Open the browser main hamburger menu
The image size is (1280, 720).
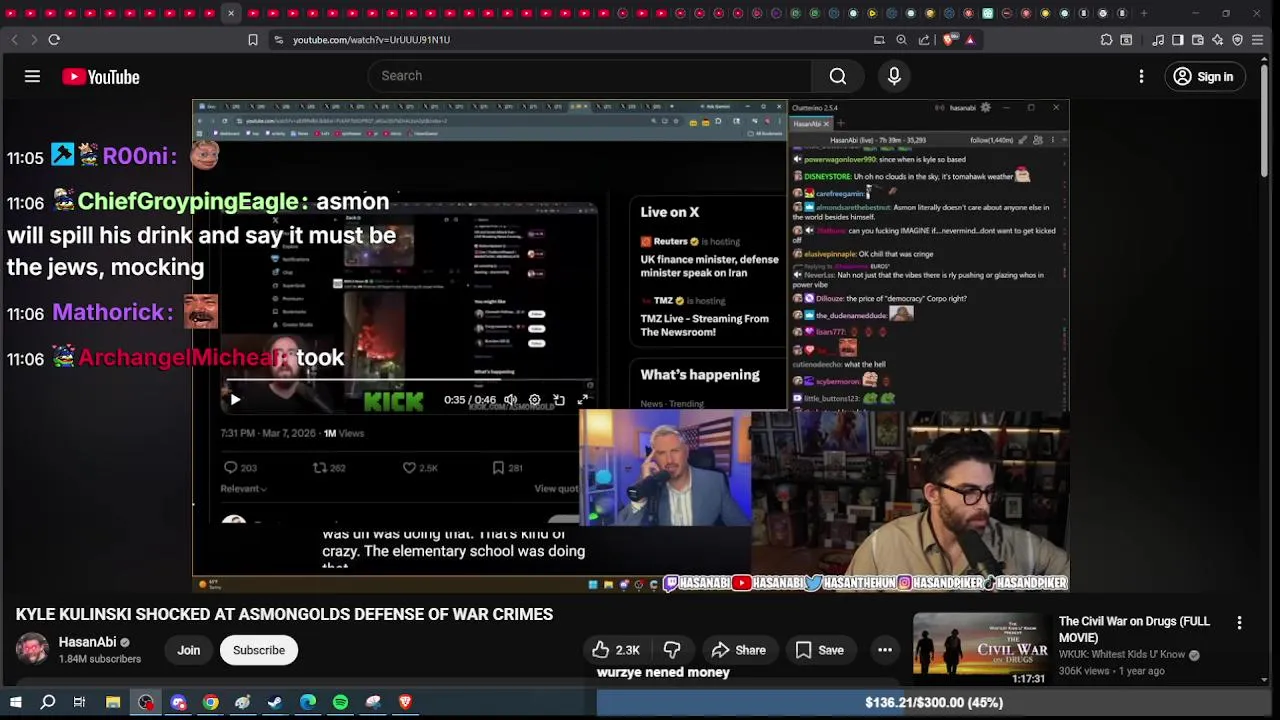click(1258, 40)
